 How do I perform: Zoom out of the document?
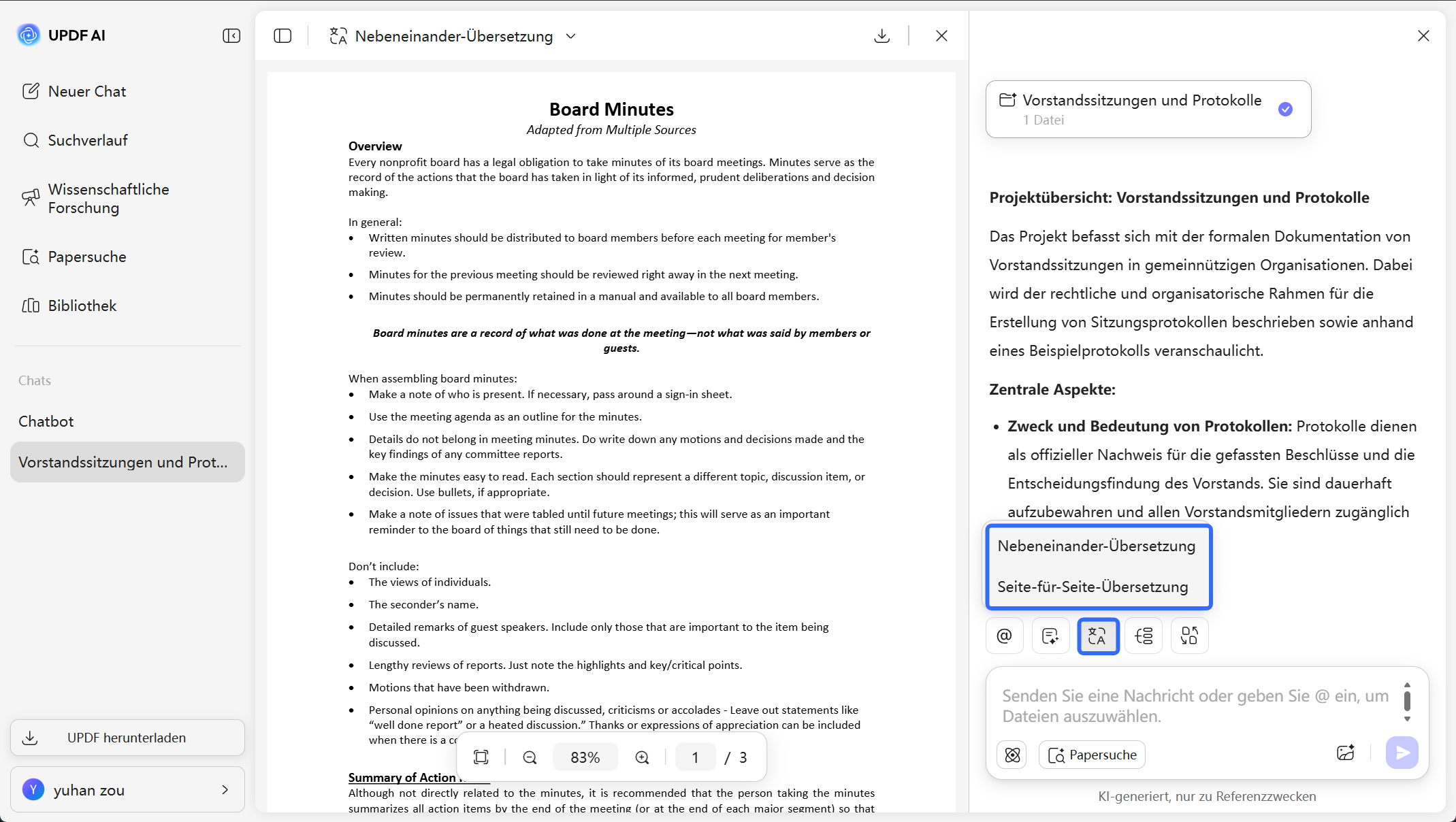530,757
